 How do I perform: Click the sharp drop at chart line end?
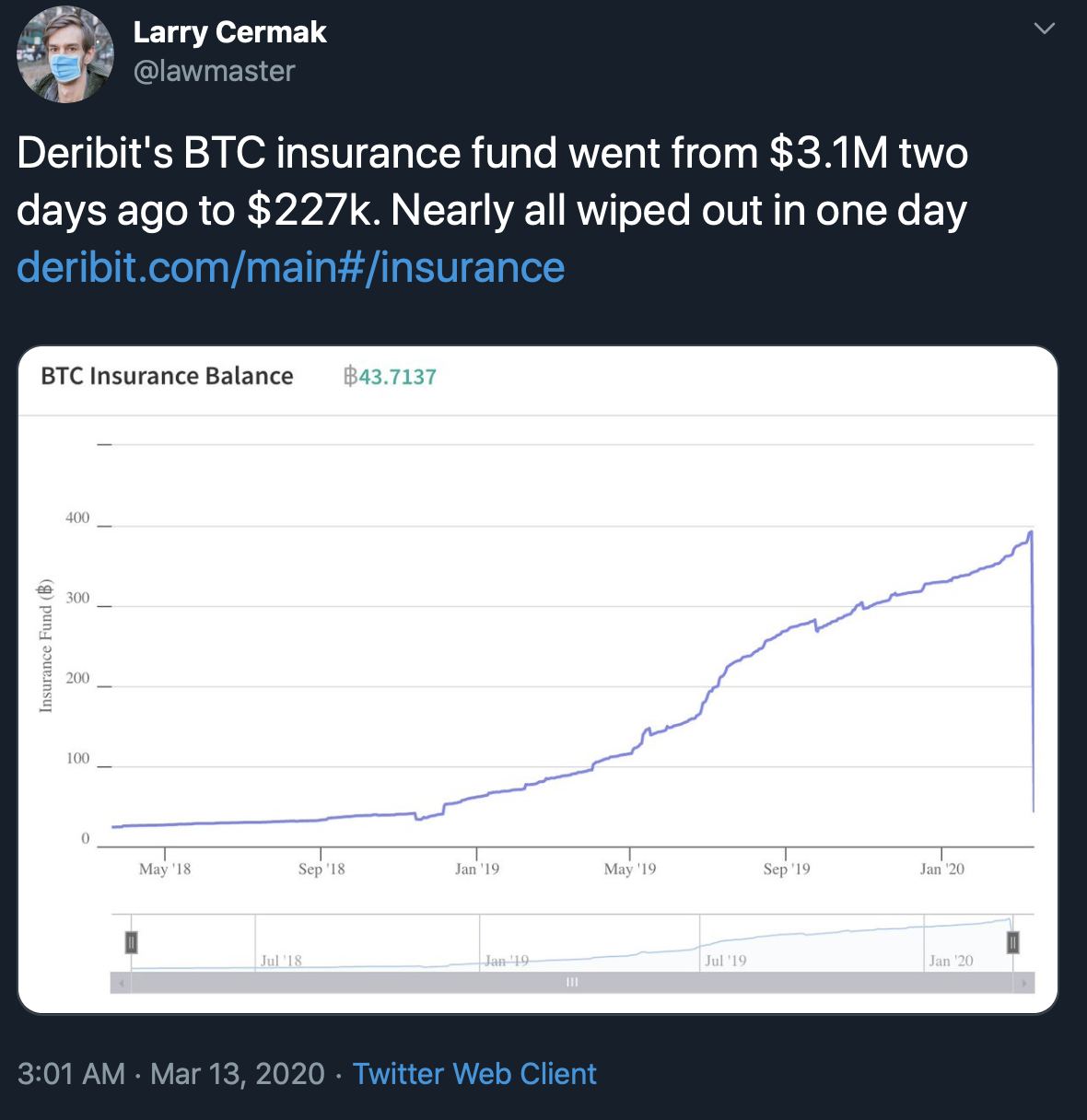point(1032,672)
